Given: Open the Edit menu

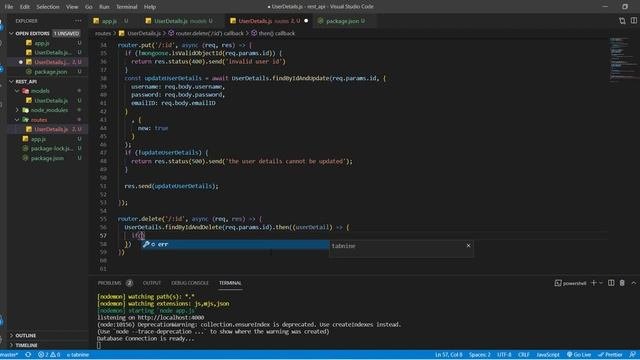Looking at the screenshot, I should pyautogui.click(x=24, y=7).
